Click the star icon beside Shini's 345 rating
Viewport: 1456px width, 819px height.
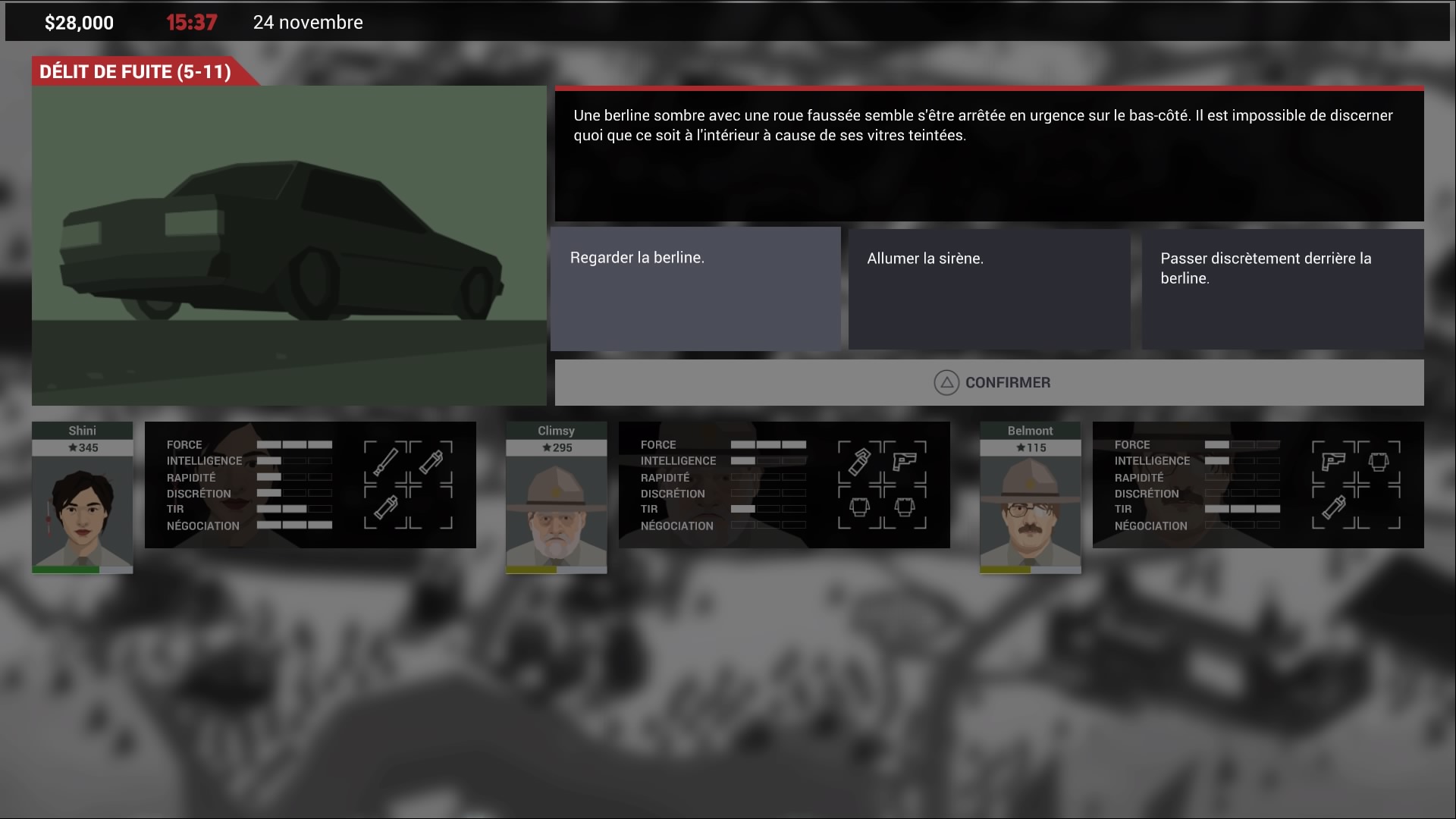click(x=73, y=447)
